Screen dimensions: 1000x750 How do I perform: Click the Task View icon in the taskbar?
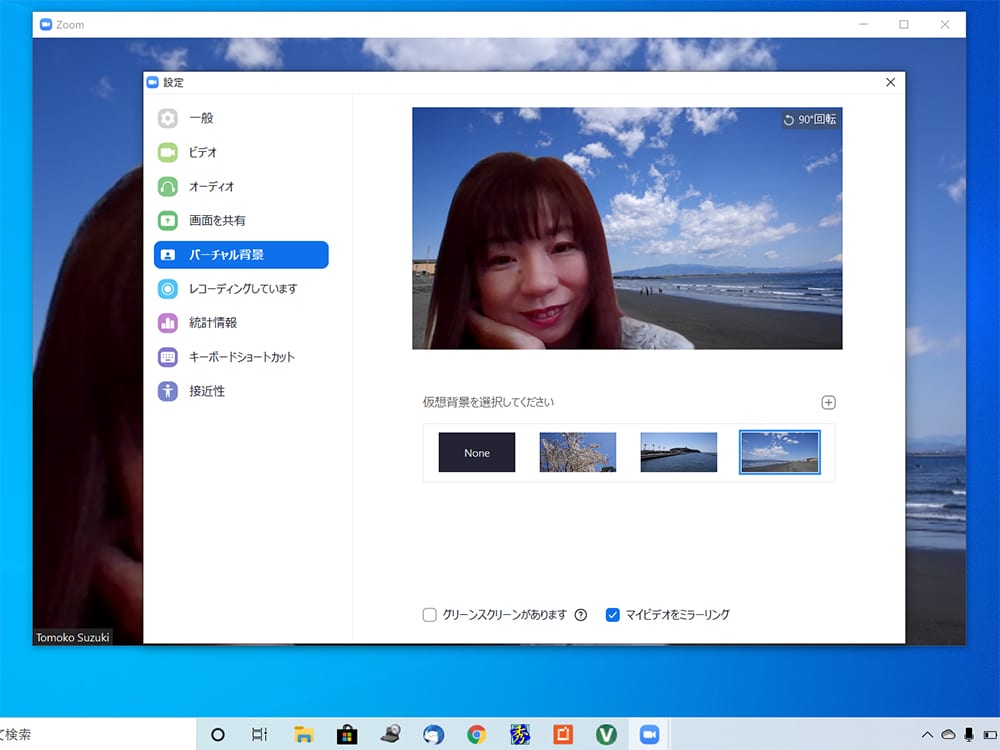(x=259, y=734)
